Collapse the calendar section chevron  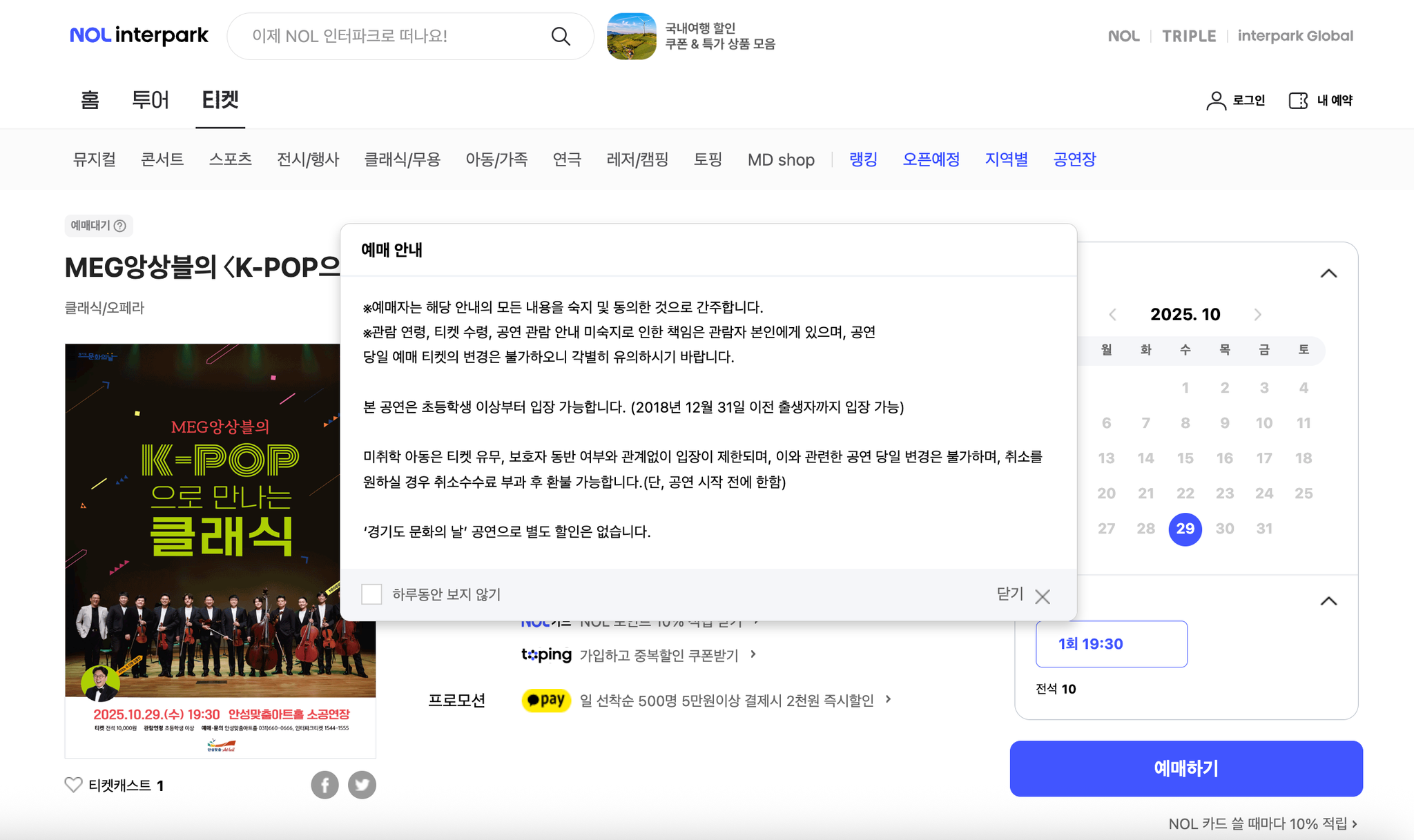pos(1328,273)
